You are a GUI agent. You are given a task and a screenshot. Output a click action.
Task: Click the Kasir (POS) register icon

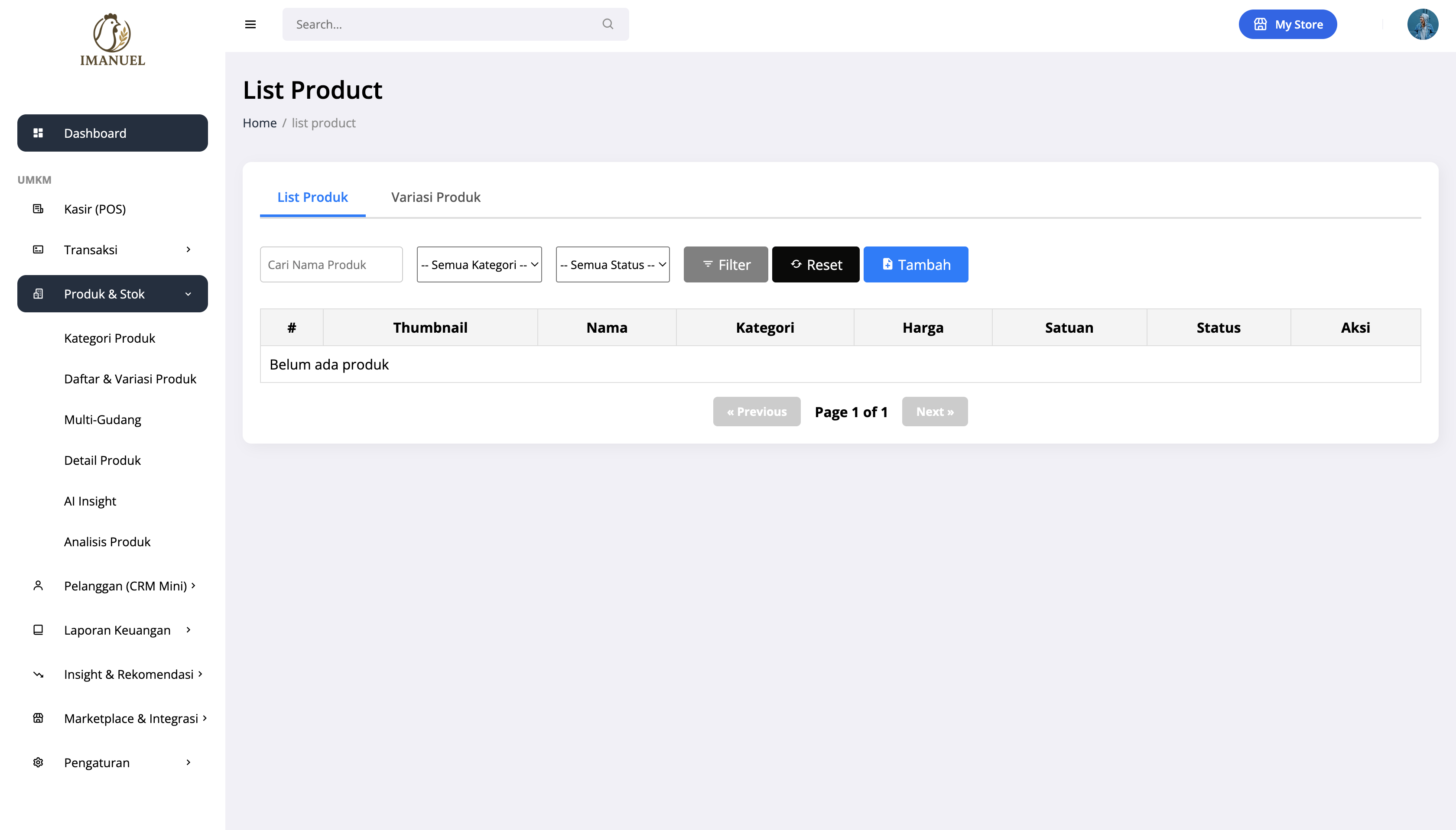tap(38, 209)
